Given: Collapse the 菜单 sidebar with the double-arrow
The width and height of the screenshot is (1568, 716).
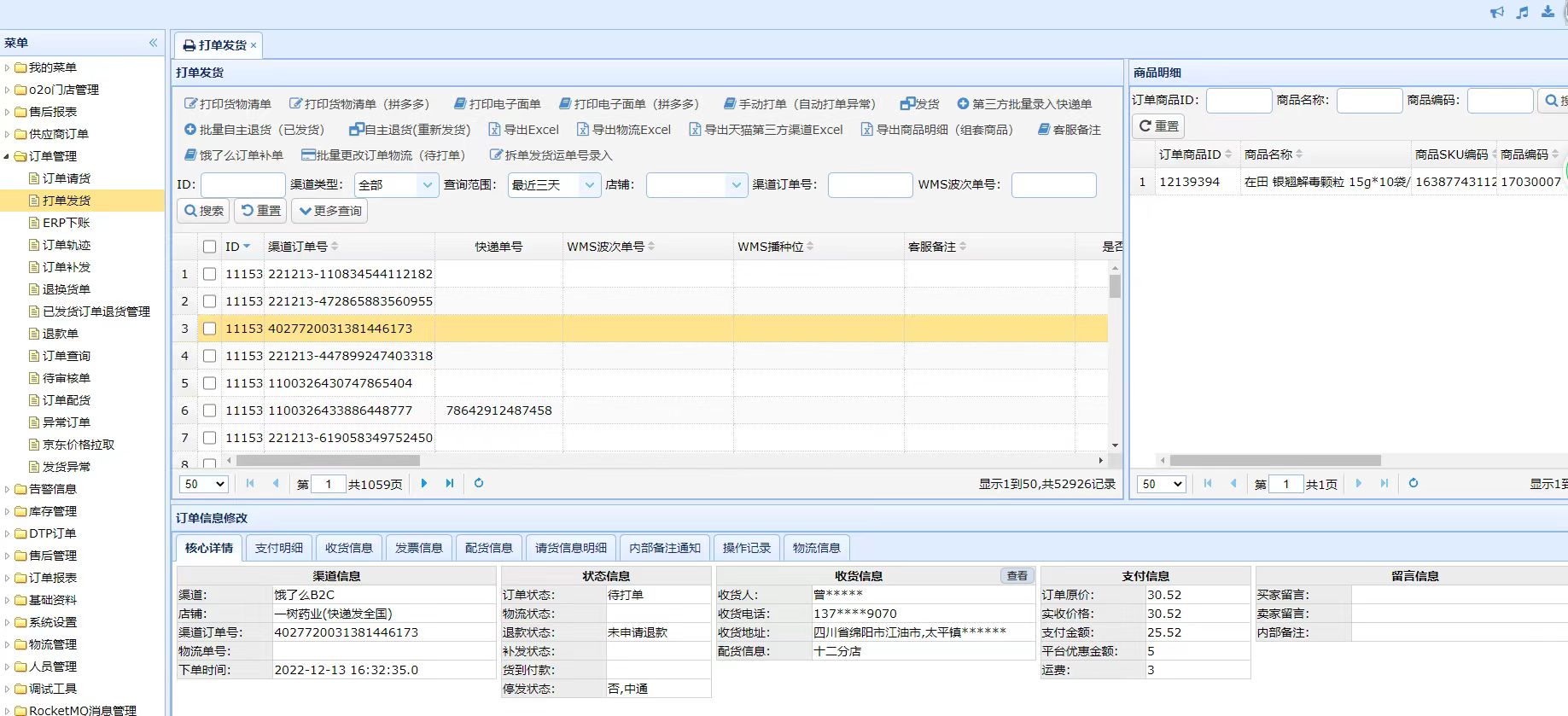Looking at the screenshot, I should (x=154, y=43).
